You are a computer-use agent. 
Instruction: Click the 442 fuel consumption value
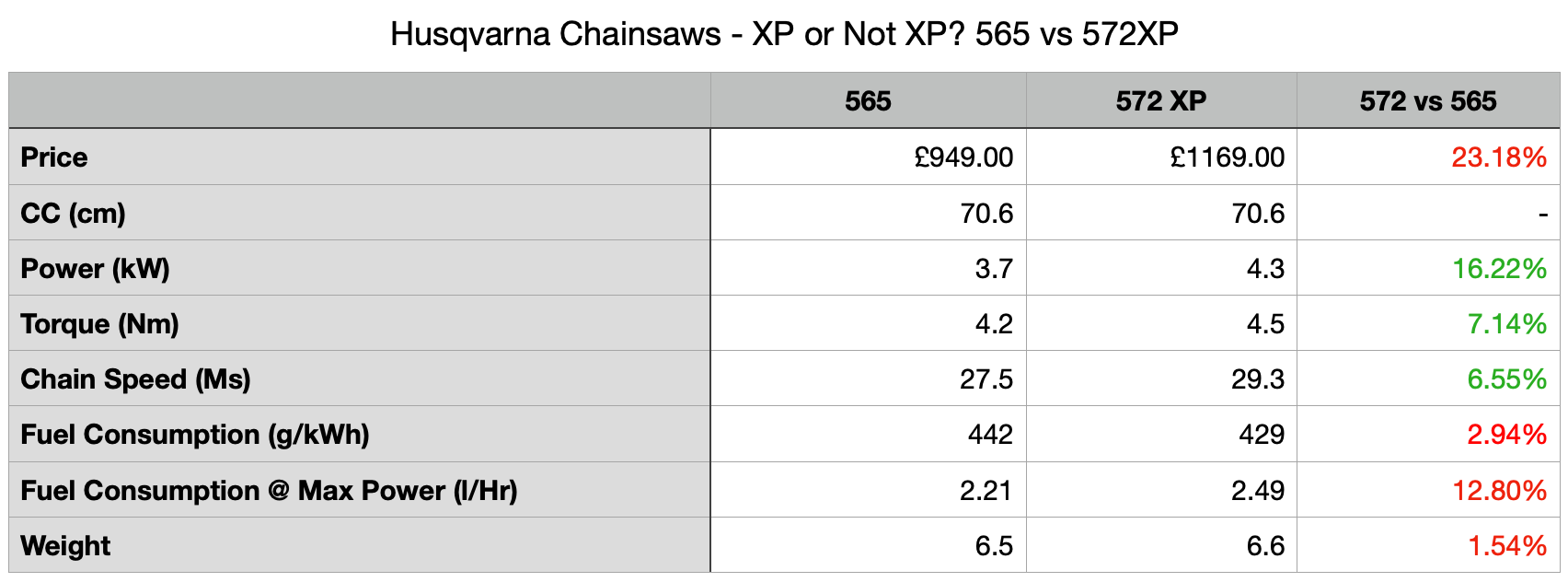pyautogui.click(x=989, y=435)
